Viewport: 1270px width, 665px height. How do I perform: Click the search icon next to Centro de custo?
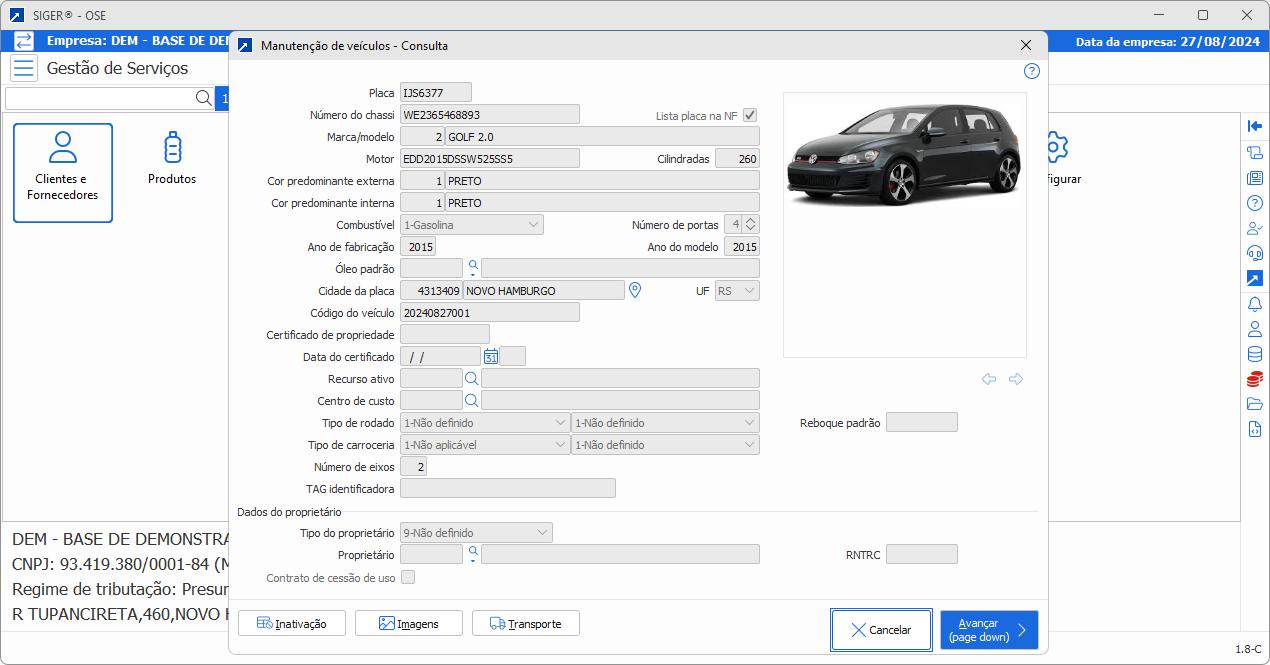471,400
